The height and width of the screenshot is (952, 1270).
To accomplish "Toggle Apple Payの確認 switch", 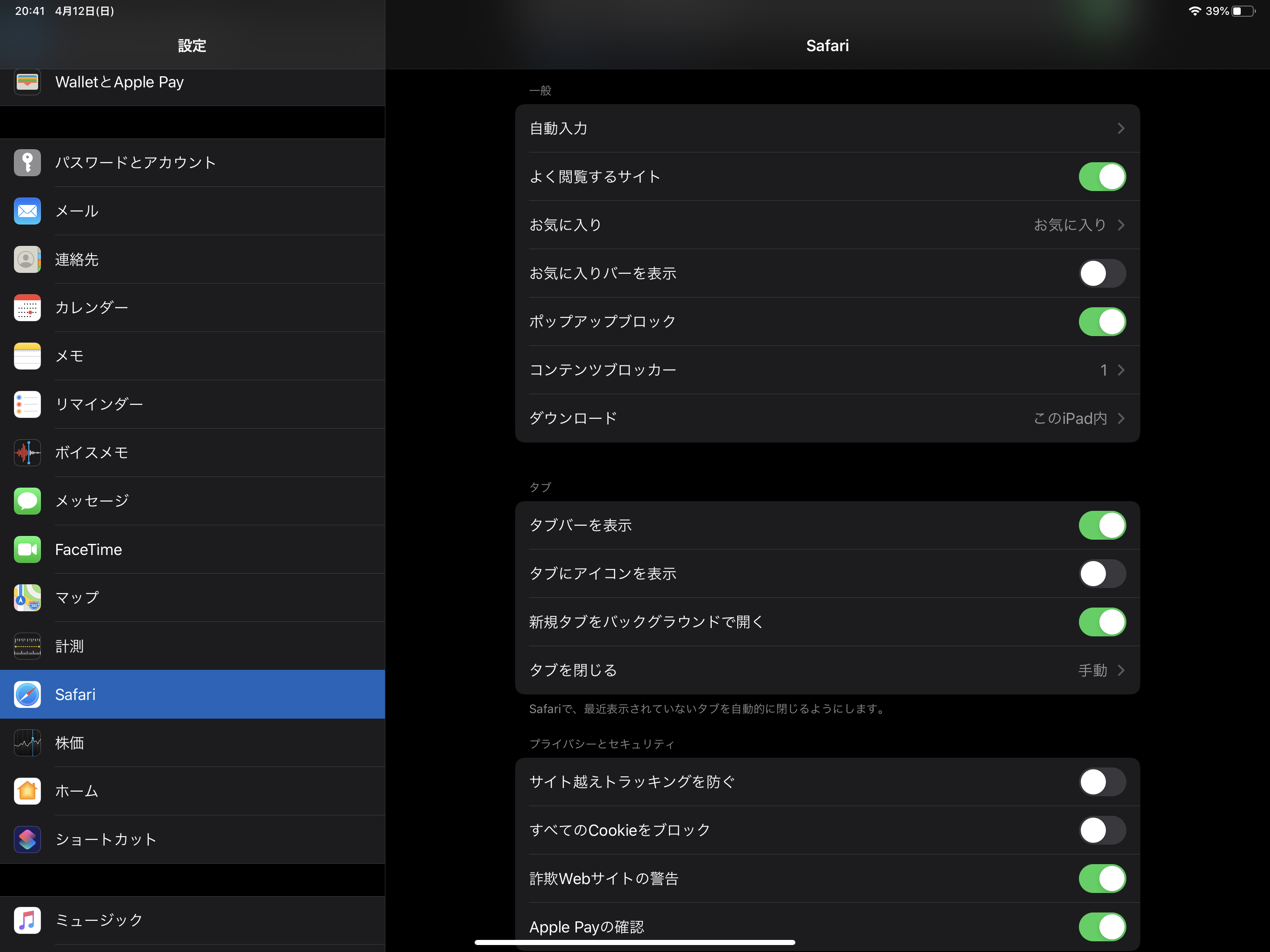I will (1102, 927).
